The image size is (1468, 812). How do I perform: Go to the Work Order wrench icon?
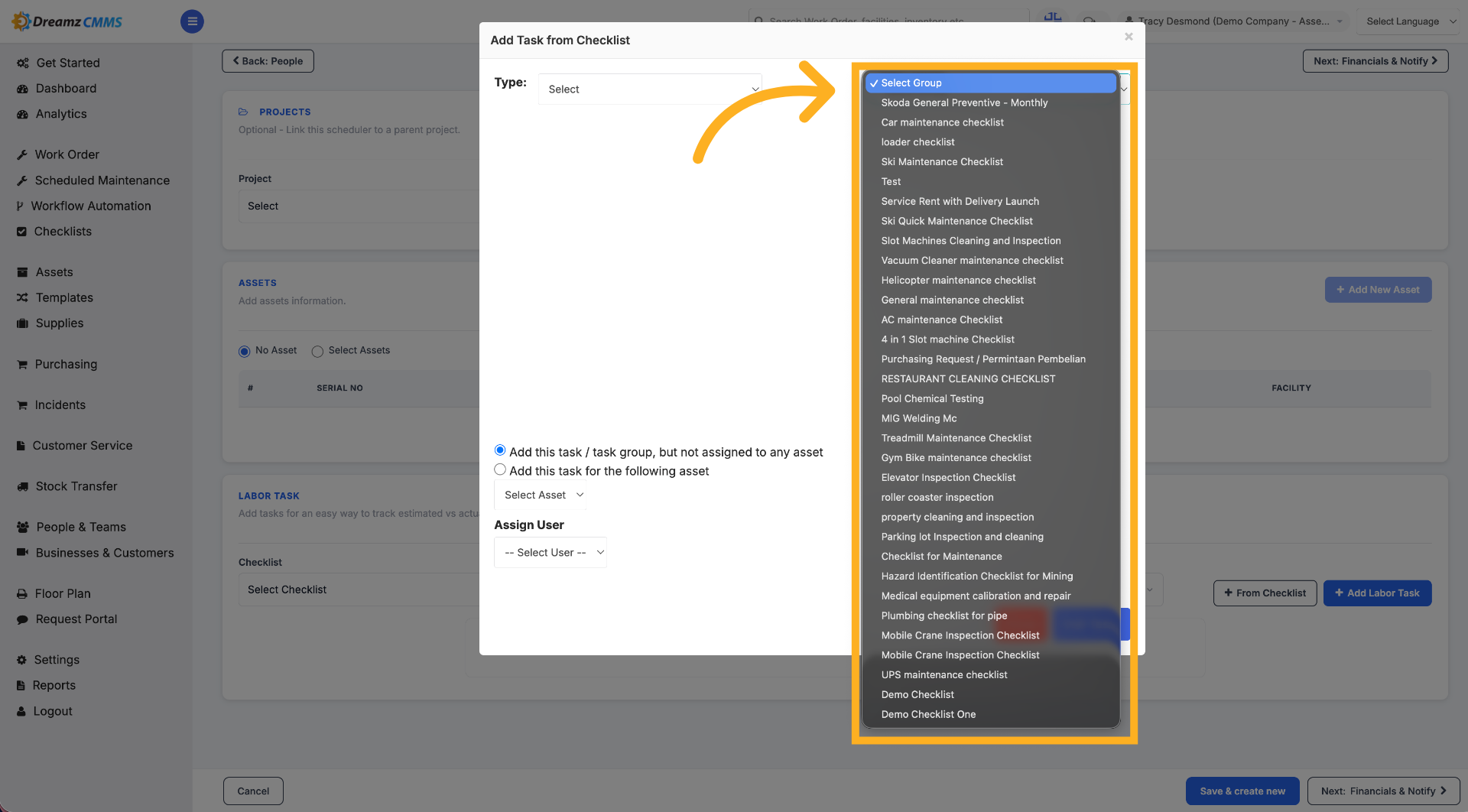tap(22, 154)
